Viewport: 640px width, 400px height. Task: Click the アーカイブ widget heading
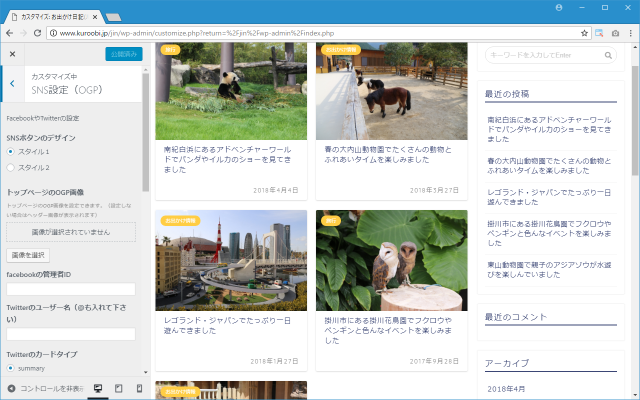[x=507, y=363]
